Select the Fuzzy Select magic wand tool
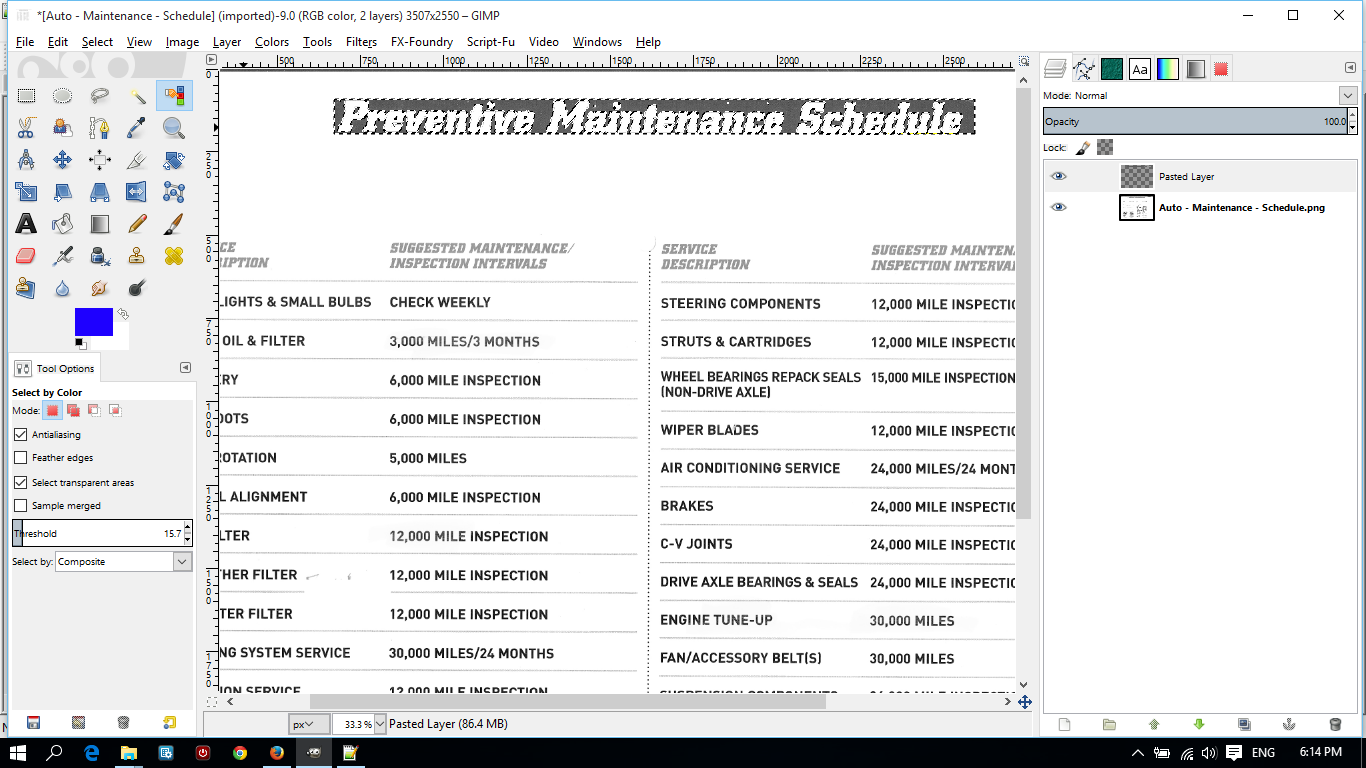The width and height of the screenshot is (1366, 768). point(137,96)
